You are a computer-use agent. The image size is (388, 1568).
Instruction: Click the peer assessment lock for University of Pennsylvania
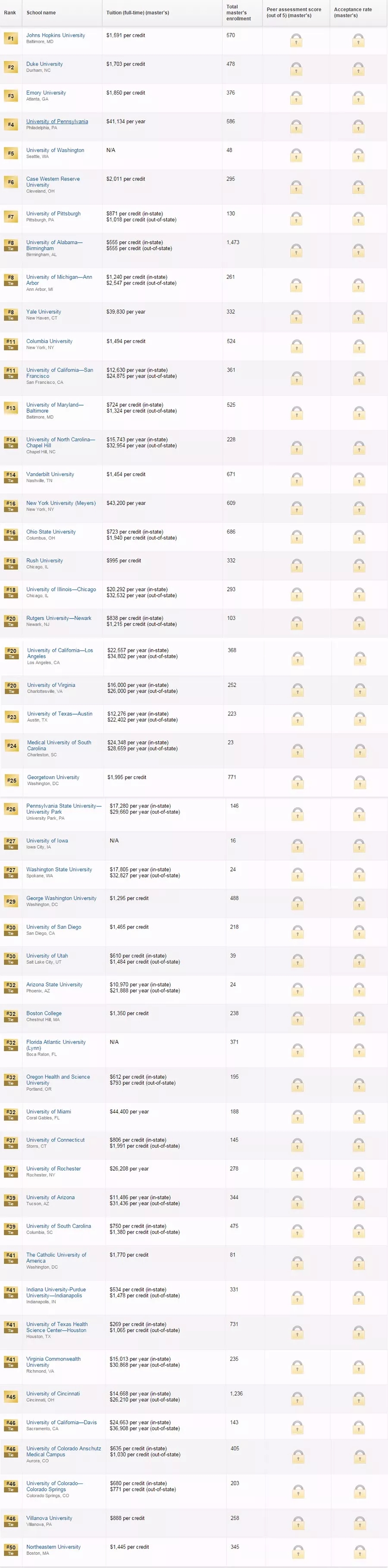(x=296, y=127)
